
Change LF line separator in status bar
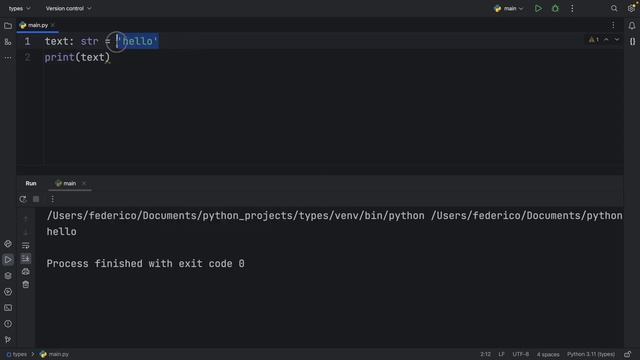pos(501,354)
